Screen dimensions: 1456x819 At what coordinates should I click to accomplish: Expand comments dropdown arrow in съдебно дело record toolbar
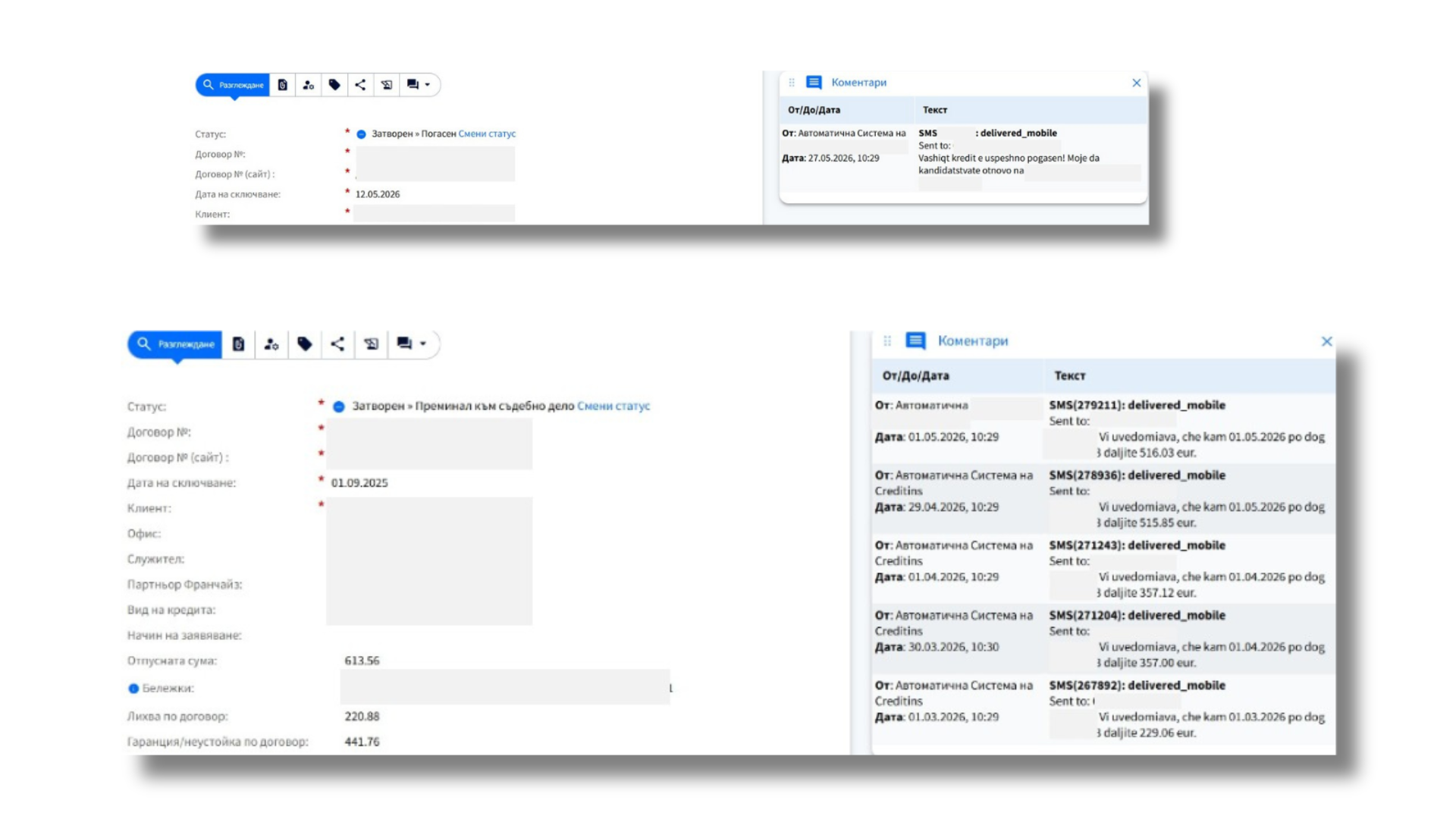[423, 344]
